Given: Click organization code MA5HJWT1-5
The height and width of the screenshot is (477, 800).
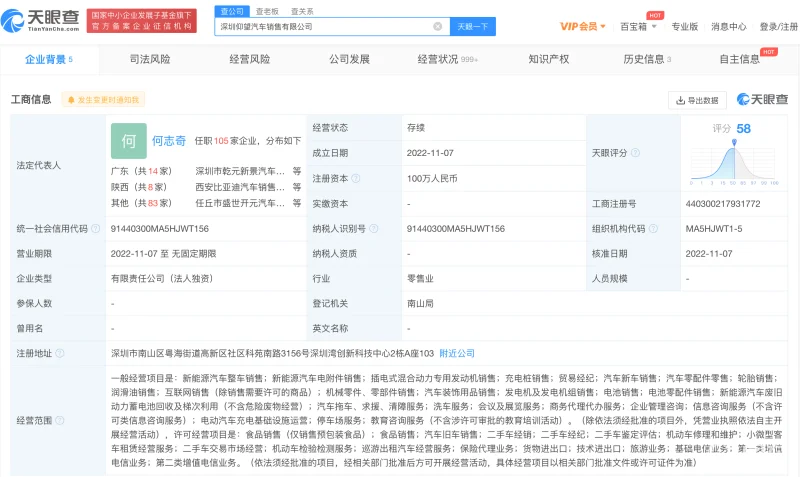Looking at the screenshot, I should pos(714,229).
